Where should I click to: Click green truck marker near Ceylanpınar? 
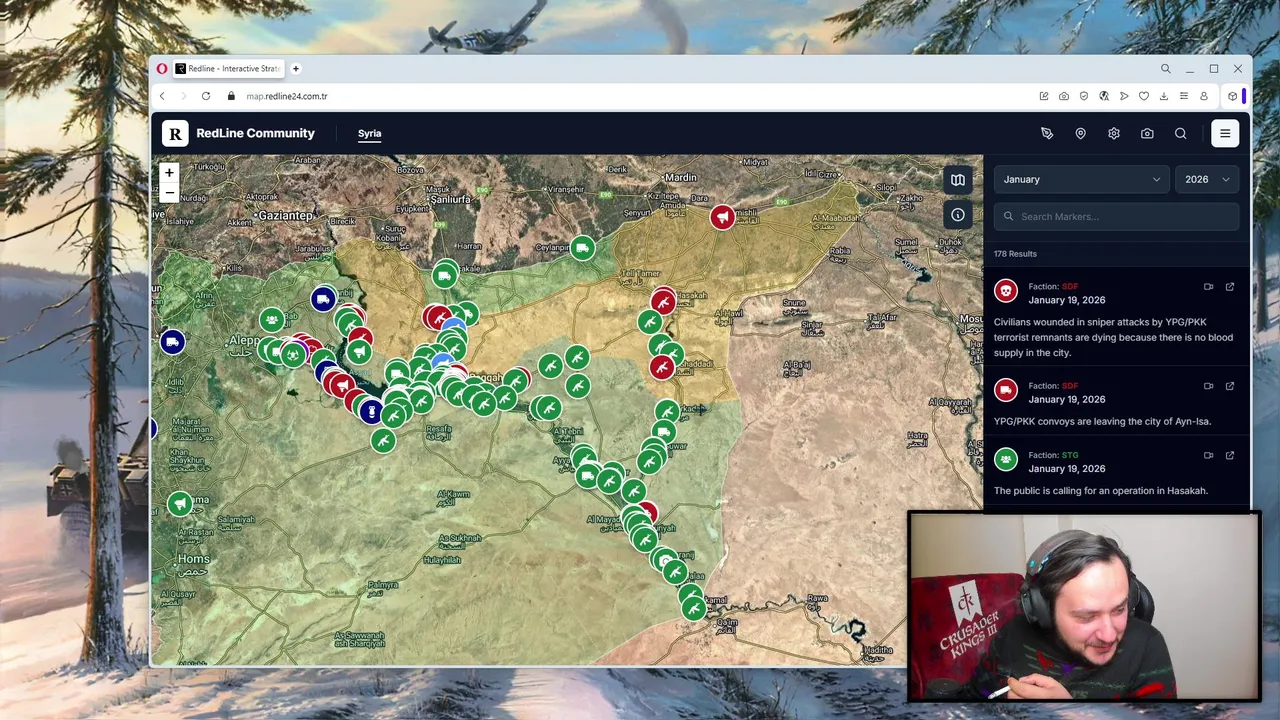[x=583, y=248]
